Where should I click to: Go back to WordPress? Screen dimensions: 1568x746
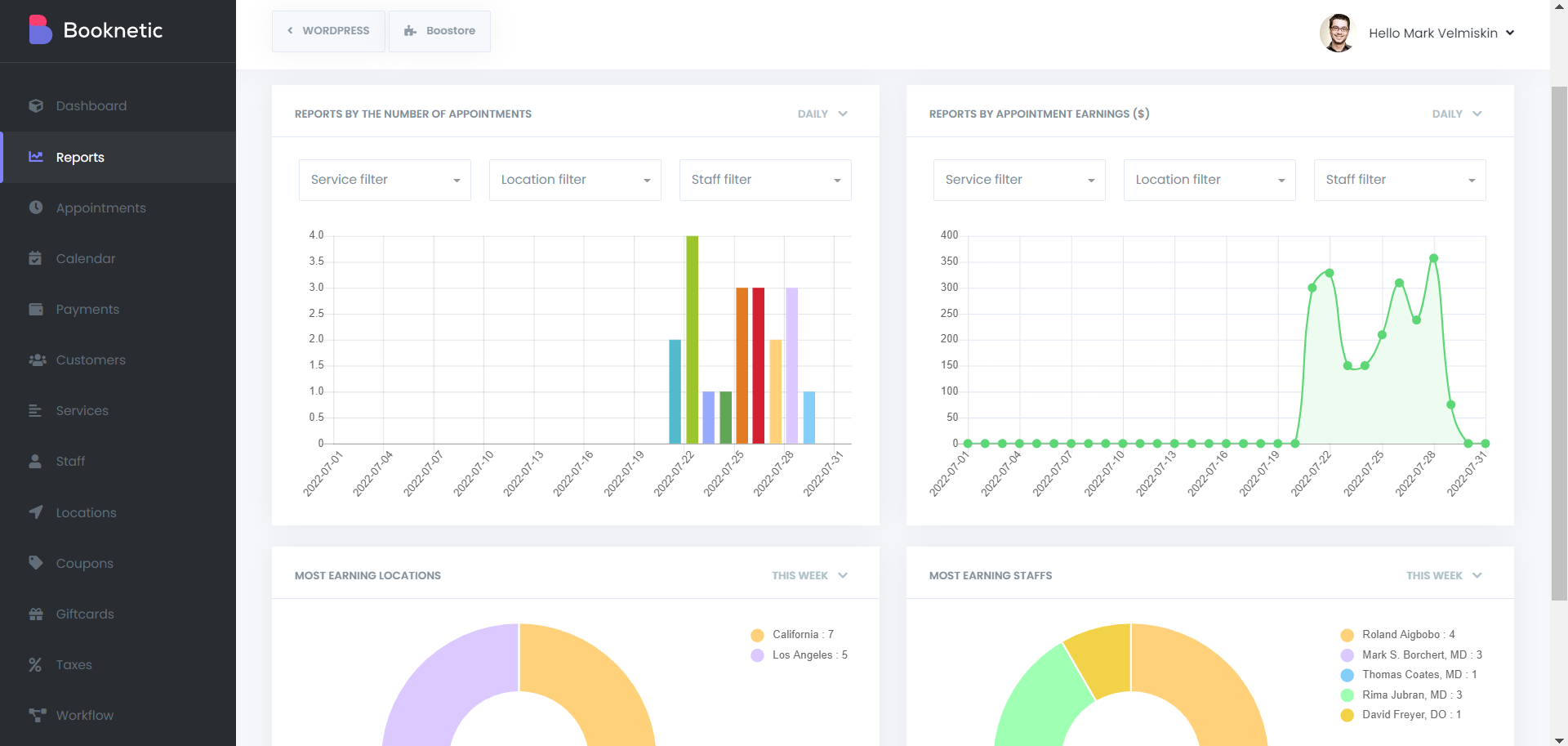pyautogui.click(x=328, y=31)
